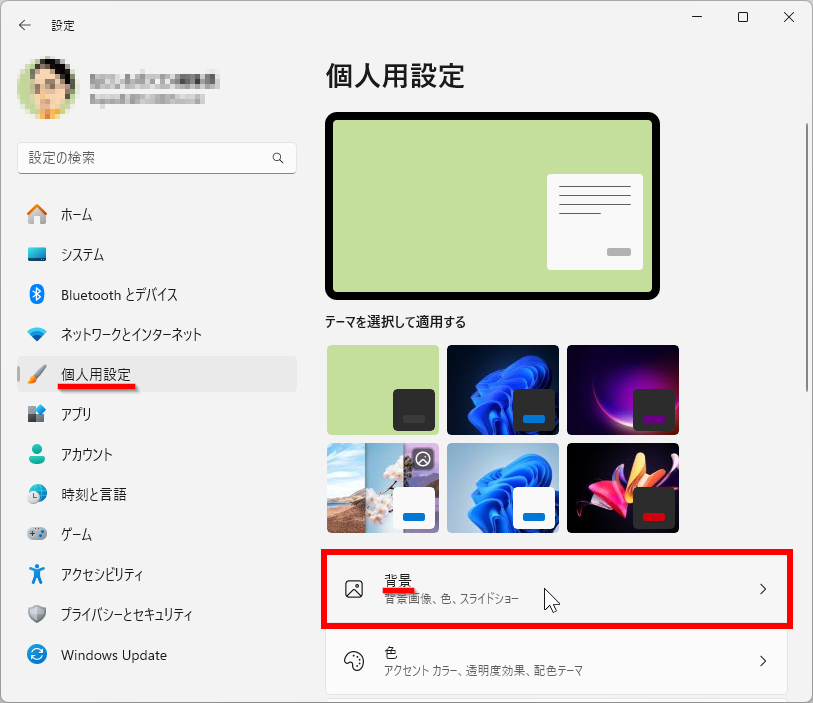Click テーマを選択して適用する label
The height and width of the screenshot is (703, 813).
[396, 322]
